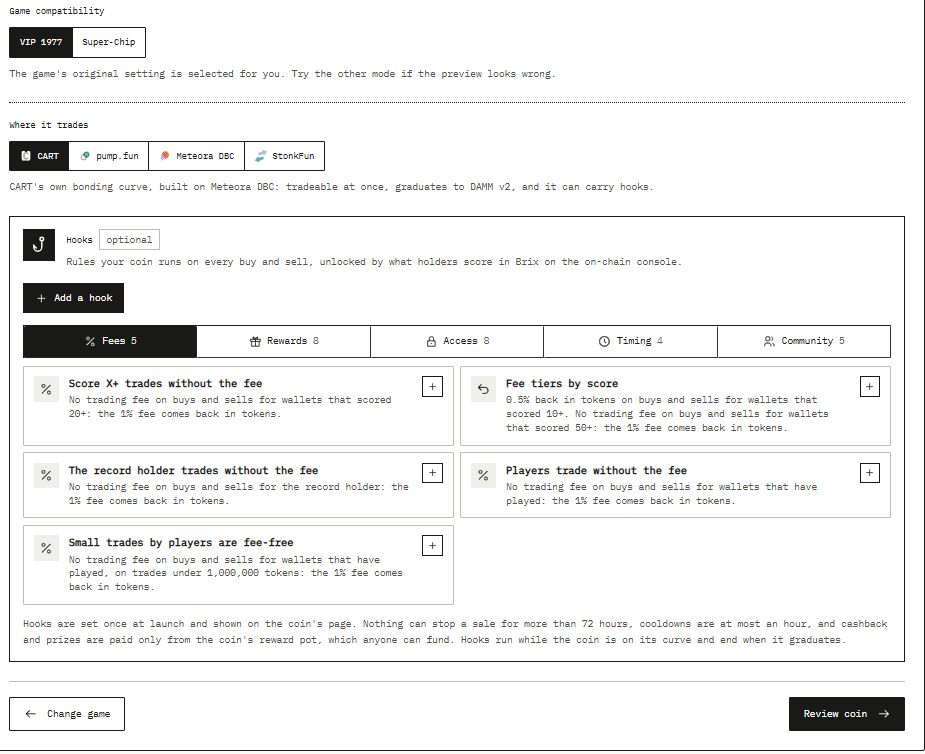
Task: Click percent icon on 'Score X+ trades' card
Action: tap(46, 389)
